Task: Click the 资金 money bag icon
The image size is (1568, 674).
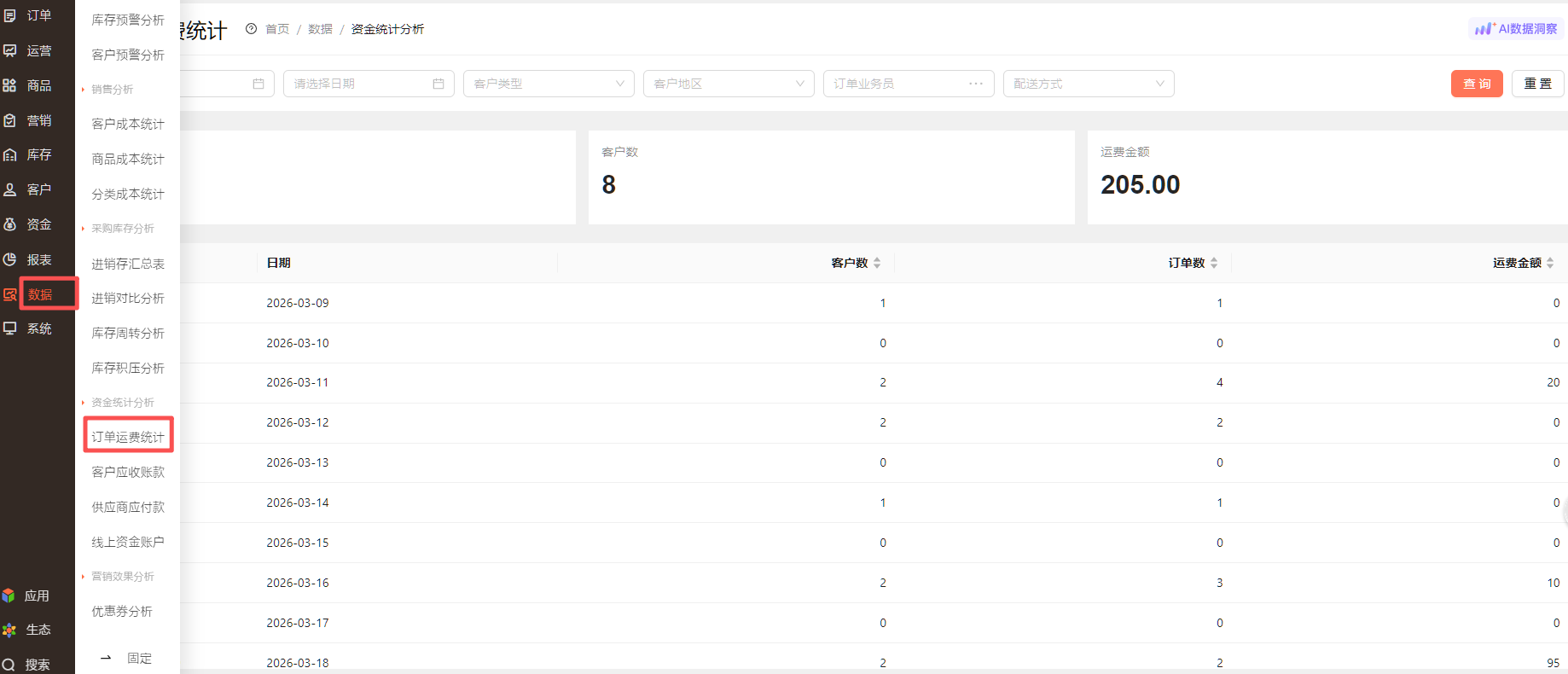Action: tap(10, 224)
